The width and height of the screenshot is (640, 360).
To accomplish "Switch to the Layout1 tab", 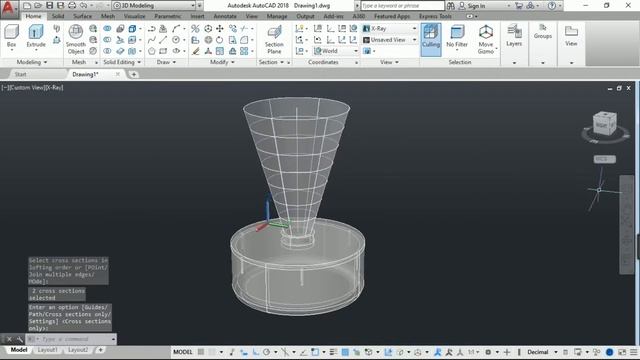I will pyautogui.click(x=47, y=350).
